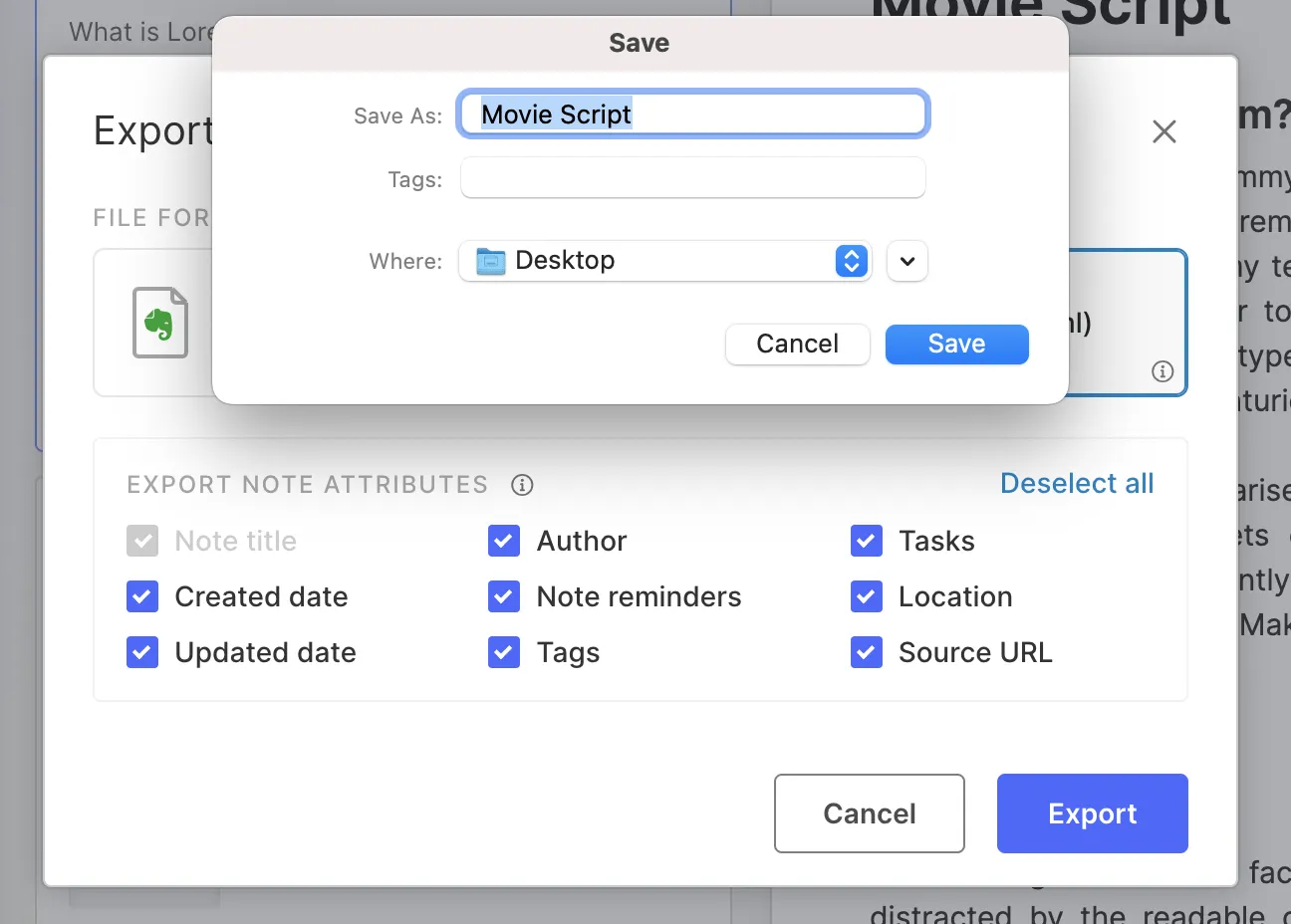The height and width of the screenshot is (924, 1291).
Task: Click the Deselect all link
Action: click(1077, 483)
